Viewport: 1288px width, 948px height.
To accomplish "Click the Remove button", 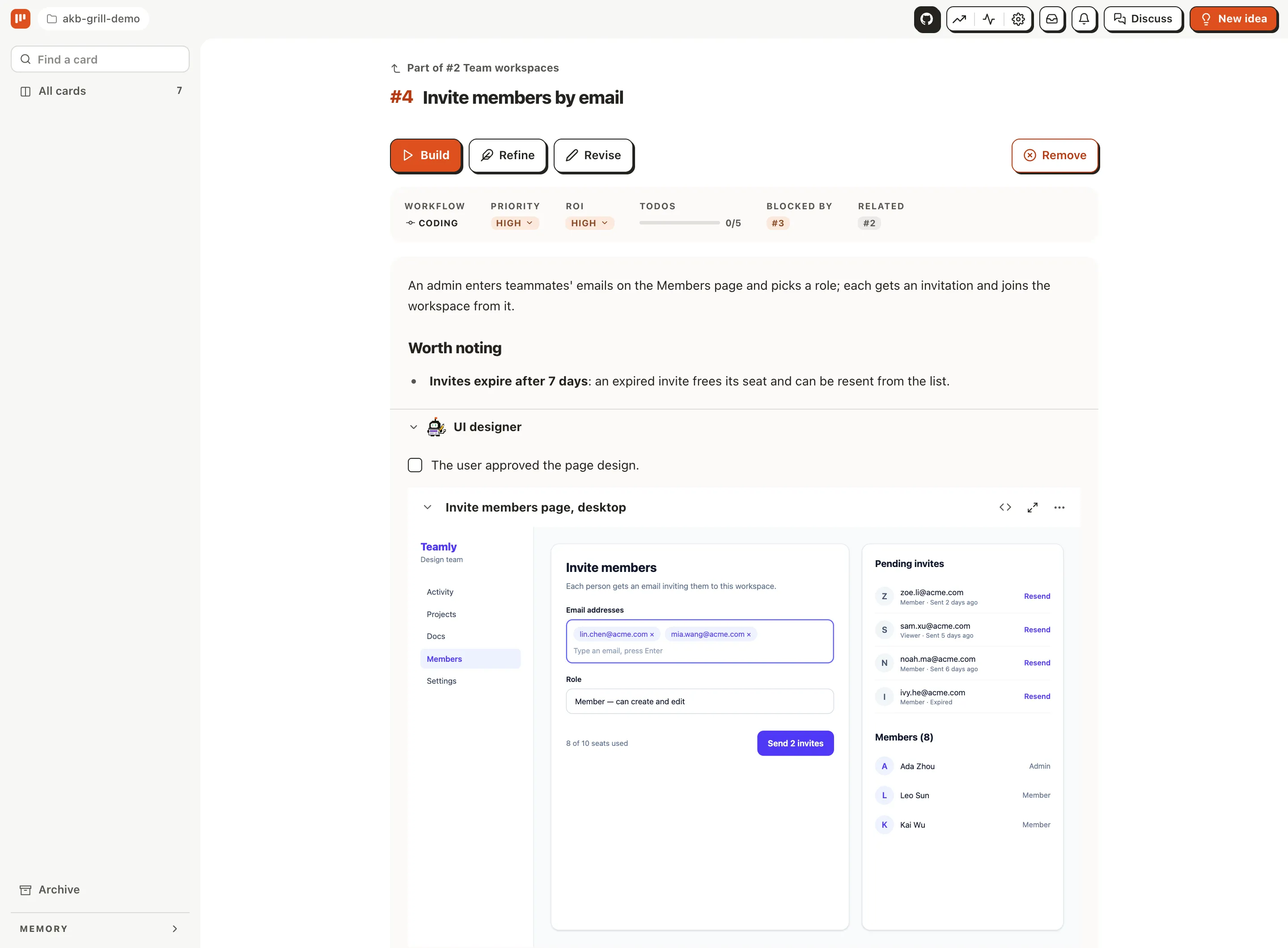I will [1055, 155].
